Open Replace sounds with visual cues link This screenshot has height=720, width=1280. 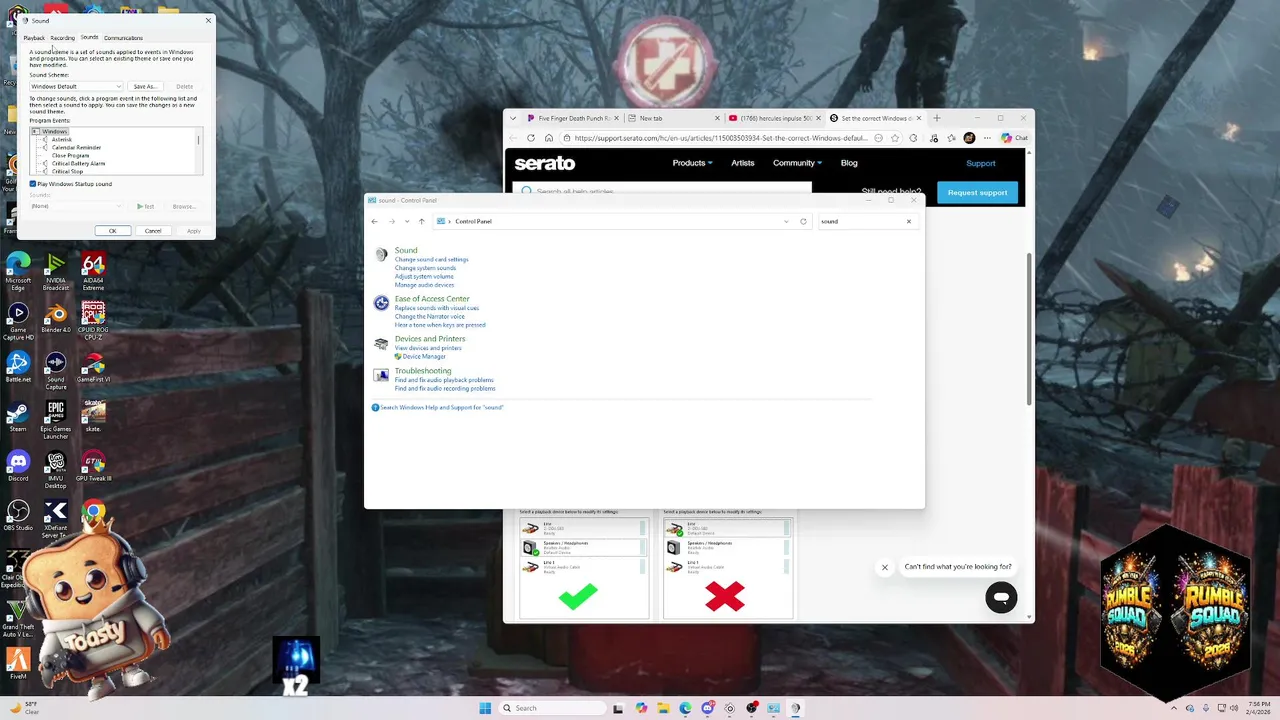[x=437, y=308]
